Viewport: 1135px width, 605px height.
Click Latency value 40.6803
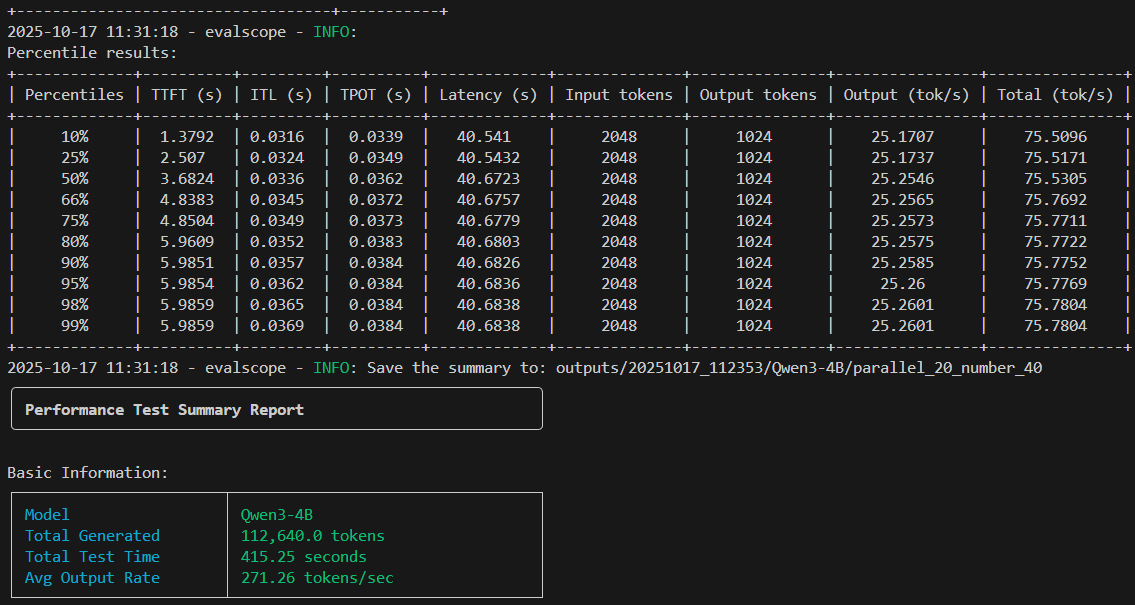[x=489, y=242]
